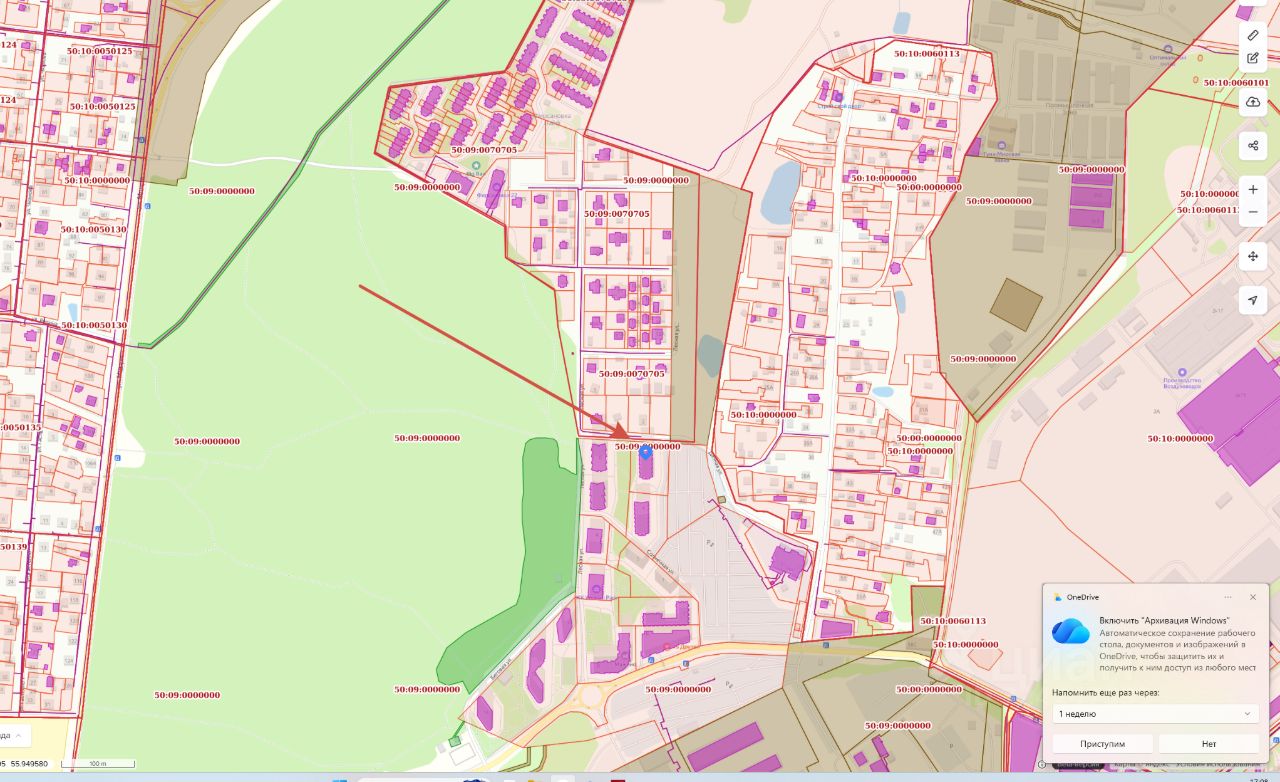Click cadastral label 50:10:0050135

point(21,427)
